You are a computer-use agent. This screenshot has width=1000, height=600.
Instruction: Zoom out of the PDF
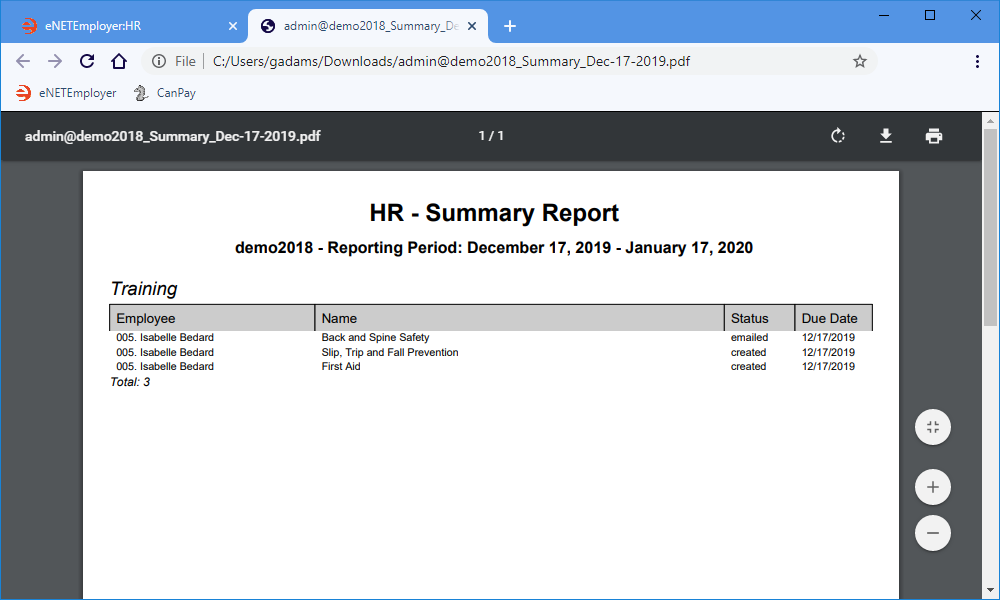tap(933, 533)
